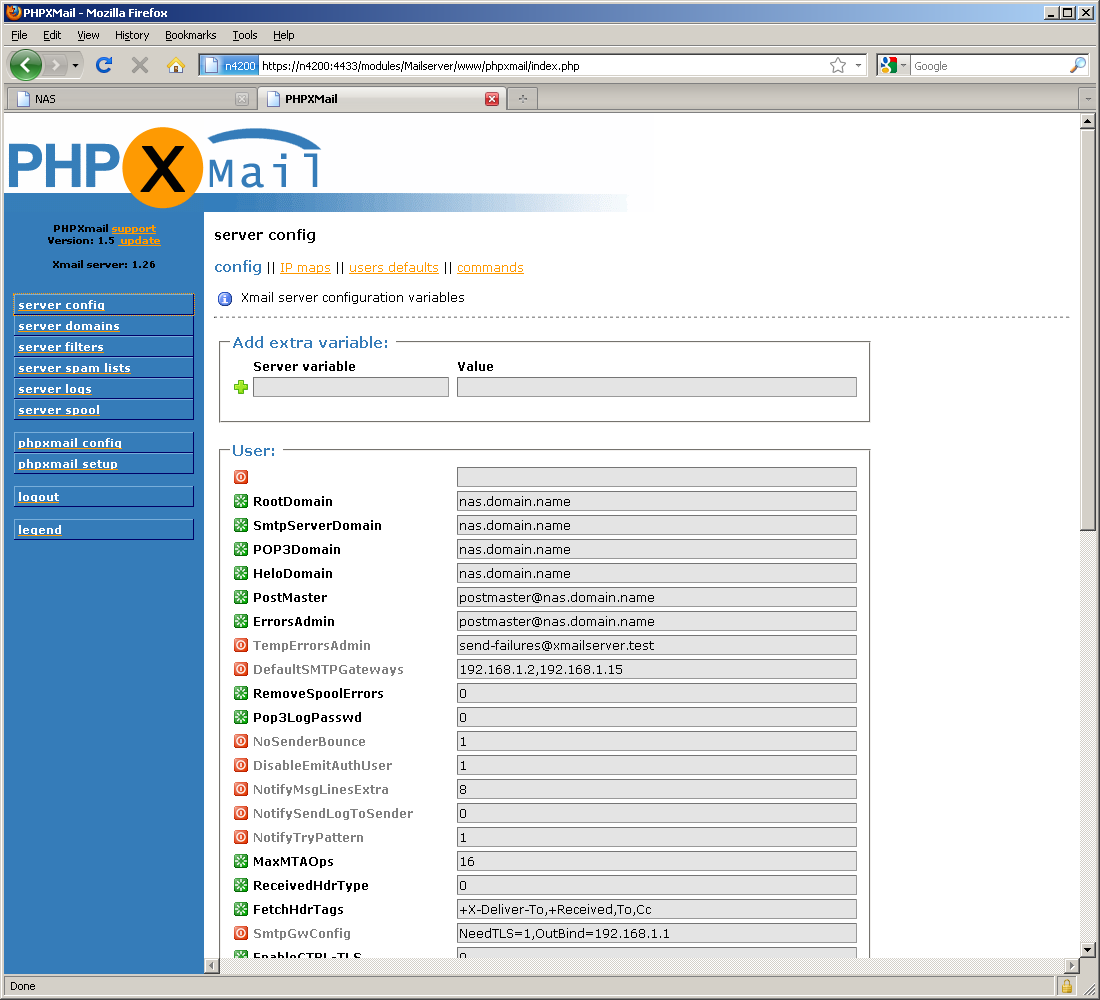The height and width of the screenshot is (1000, 1100).
Task: Open the View menu
Action: click(x=88, y=35)
